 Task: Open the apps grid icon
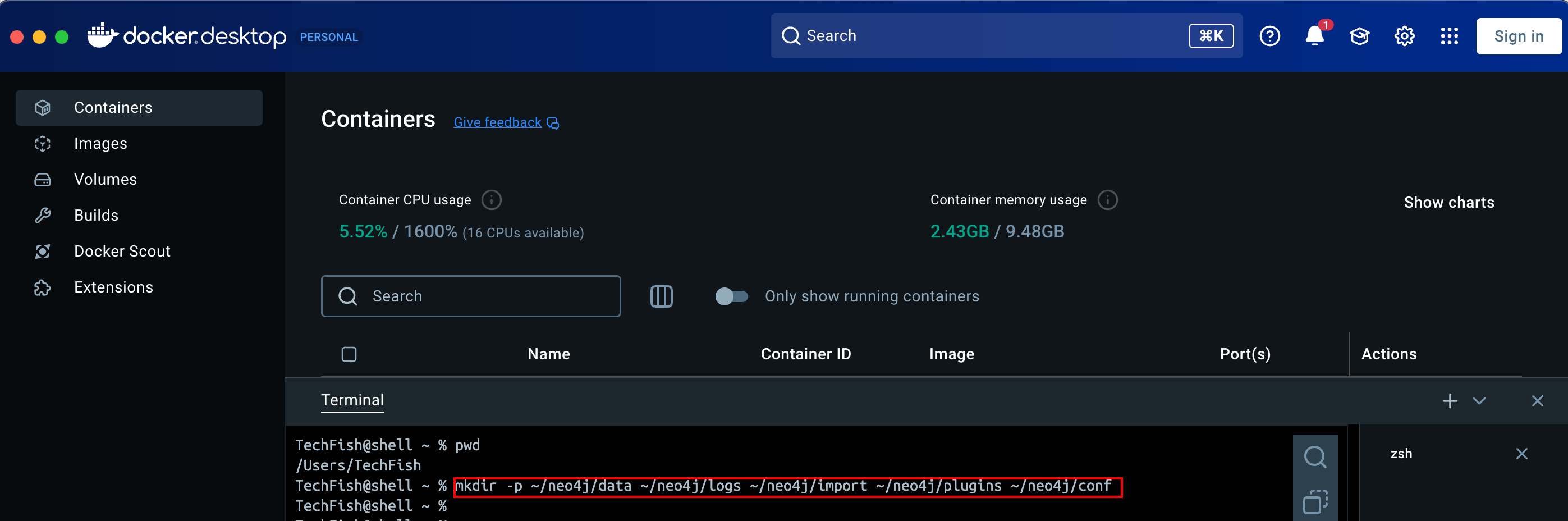click(x=1449, y=36)
